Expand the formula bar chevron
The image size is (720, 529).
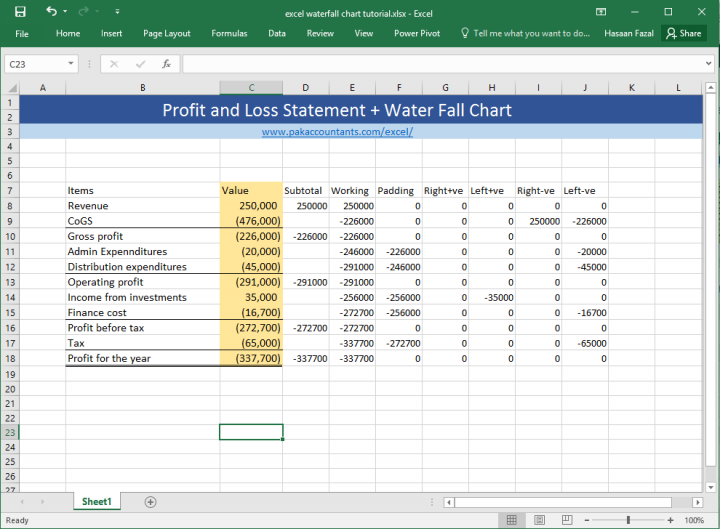(x=709, y=64)
